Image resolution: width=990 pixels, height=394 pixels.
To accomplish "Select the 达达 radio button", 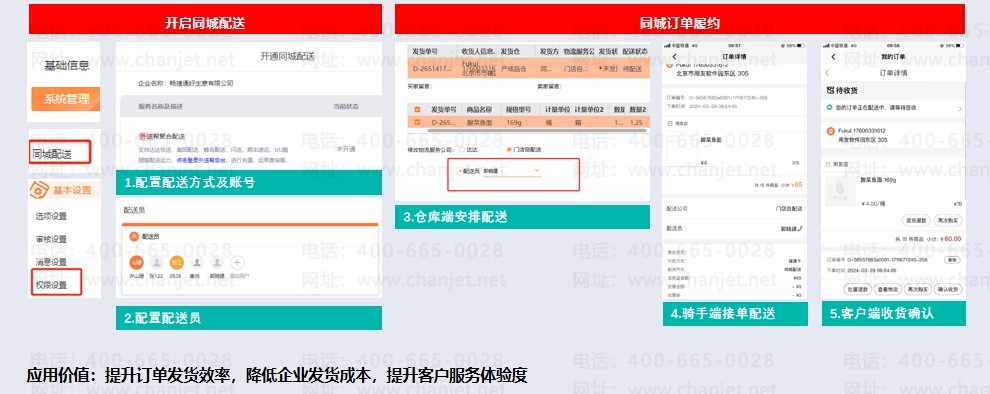I will [462, 149].
